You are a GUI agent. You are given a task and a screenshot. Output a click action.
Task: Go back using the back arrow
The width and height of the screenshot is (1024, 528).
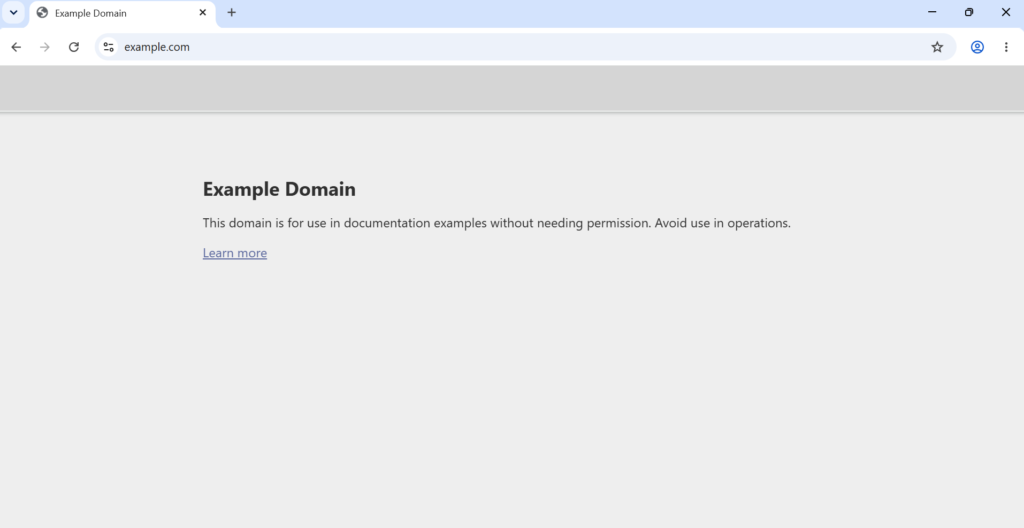(x=16, y=47)
